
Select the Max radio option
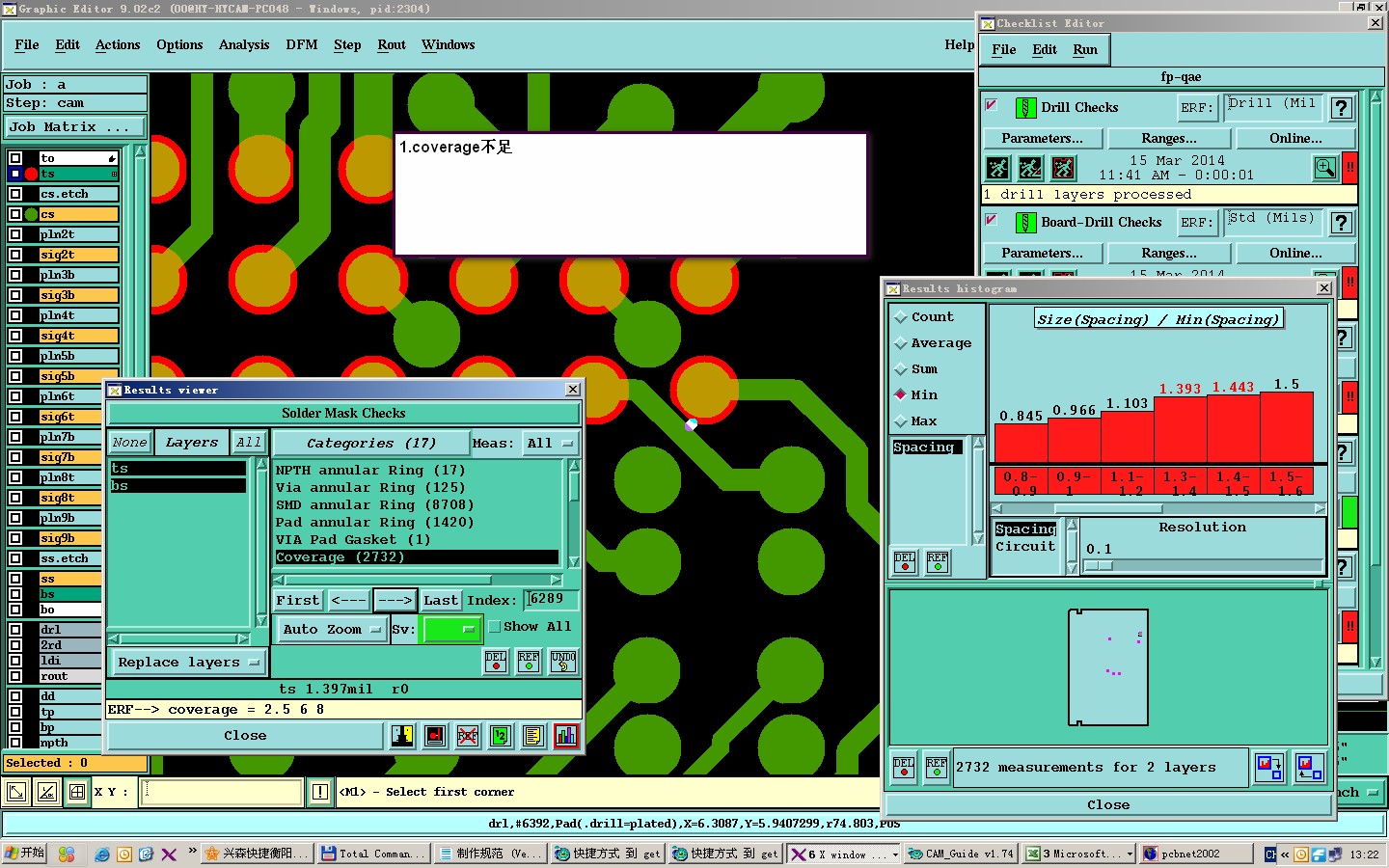click(x=901, y=421)
